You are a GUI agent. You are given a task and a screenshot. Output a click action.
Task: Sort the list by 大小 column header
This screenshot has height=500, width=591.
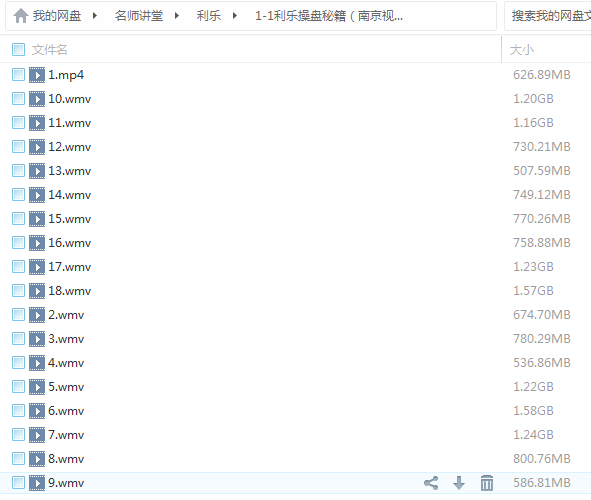522,50
